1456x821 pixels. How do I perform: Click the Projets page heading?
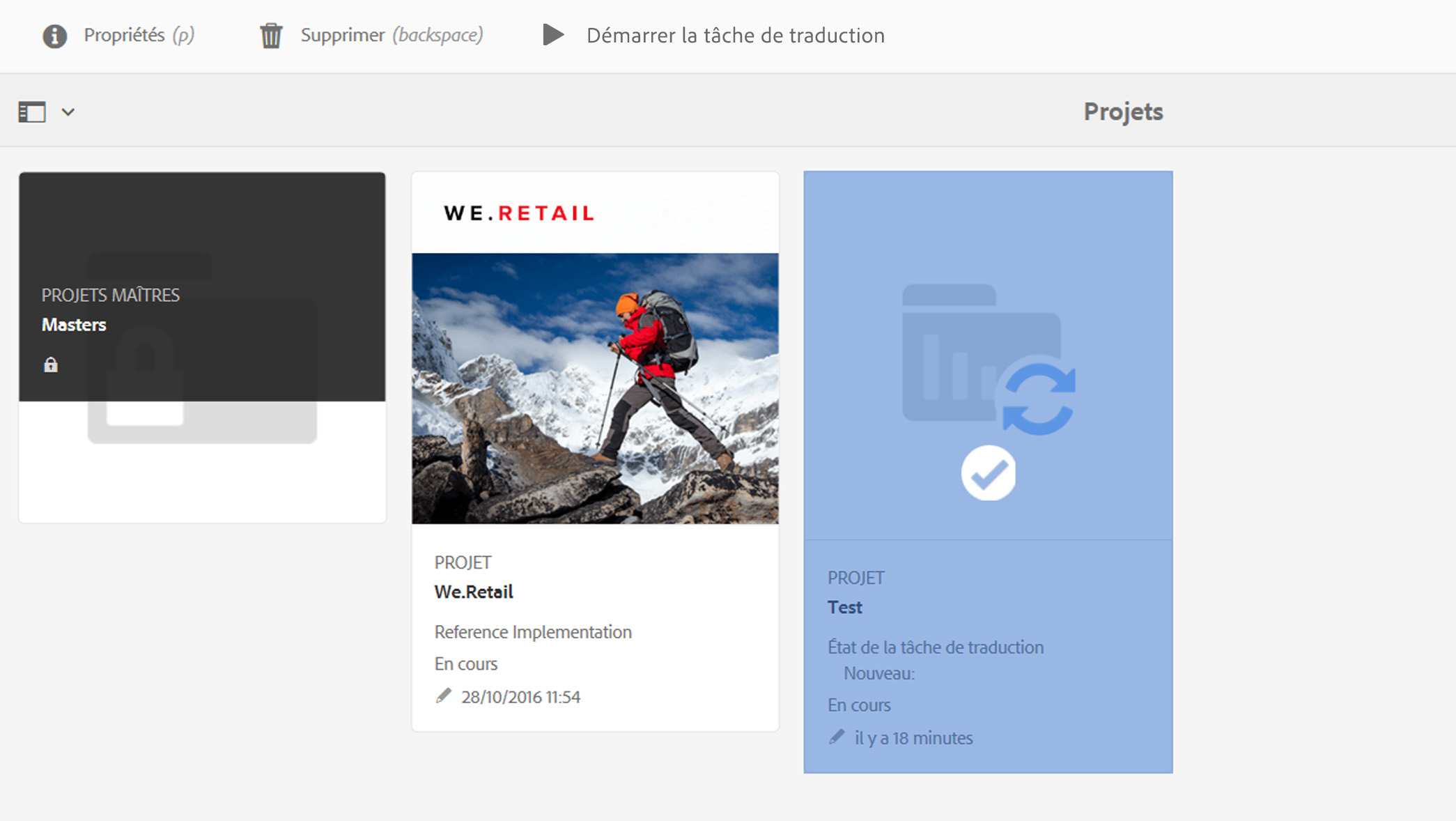pos(1123,112)
